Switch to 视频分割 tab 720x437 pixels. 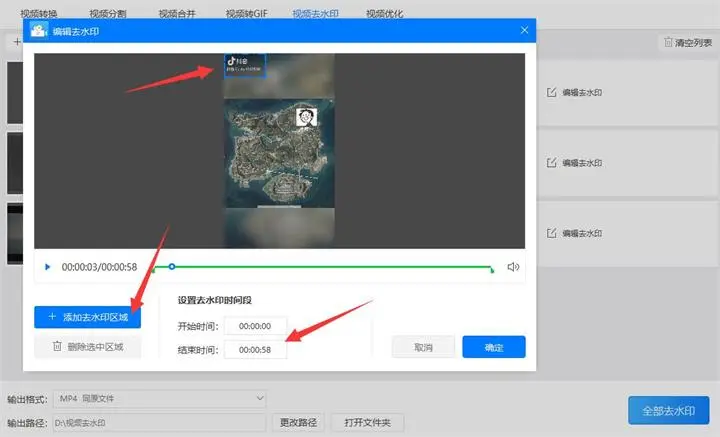click(x=108, y=14)
